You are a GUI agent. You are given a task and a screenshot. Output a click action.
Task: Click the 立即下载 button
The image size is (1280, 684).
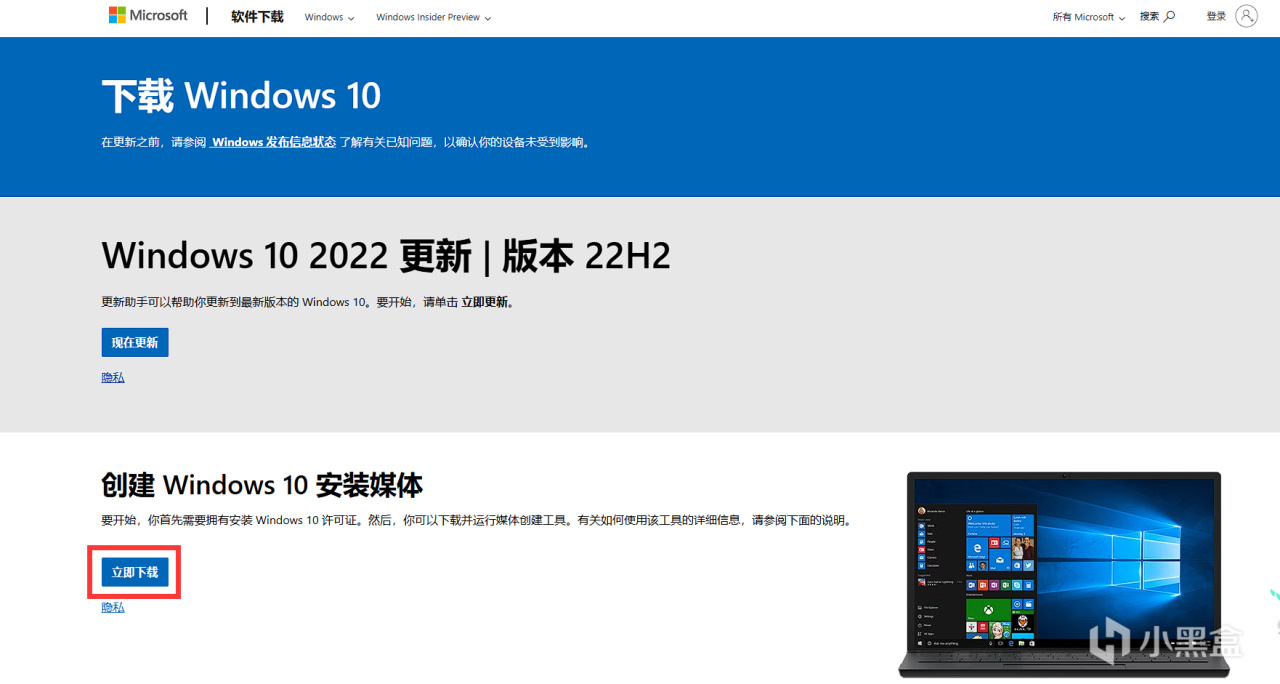point(135,572)
